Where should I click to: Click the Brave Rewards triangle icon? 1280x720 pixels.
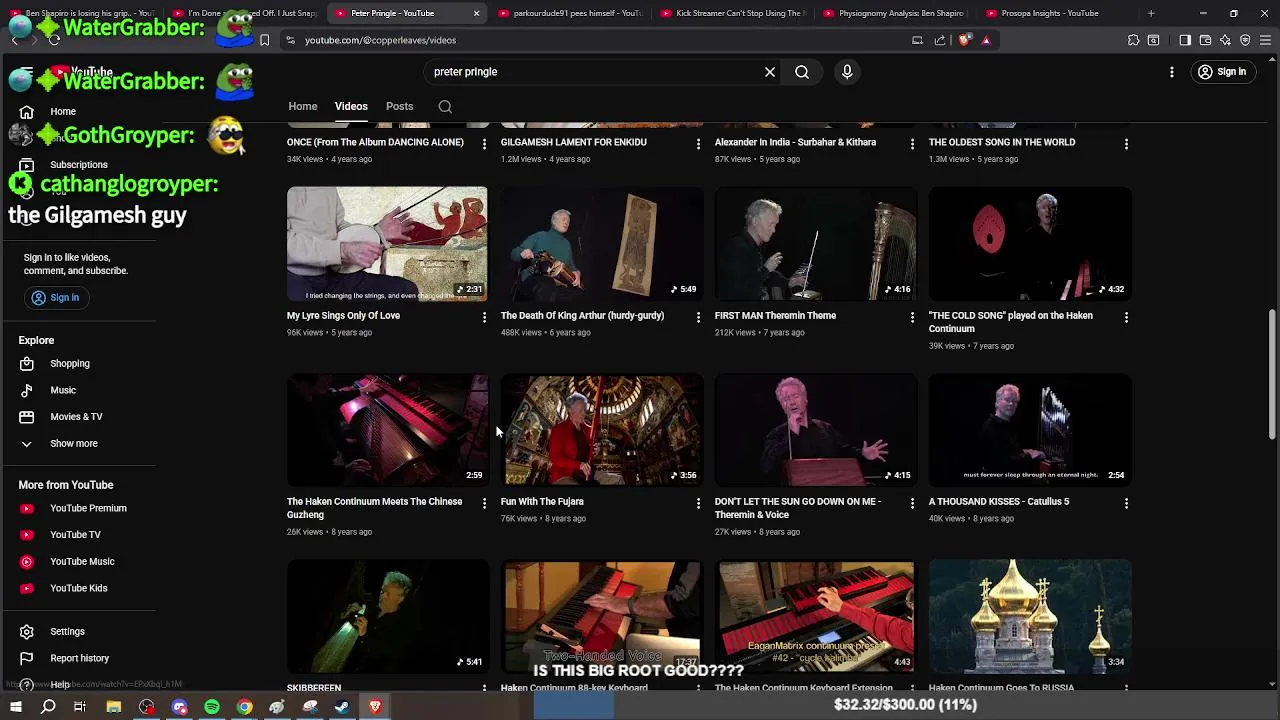coord(986,40)
